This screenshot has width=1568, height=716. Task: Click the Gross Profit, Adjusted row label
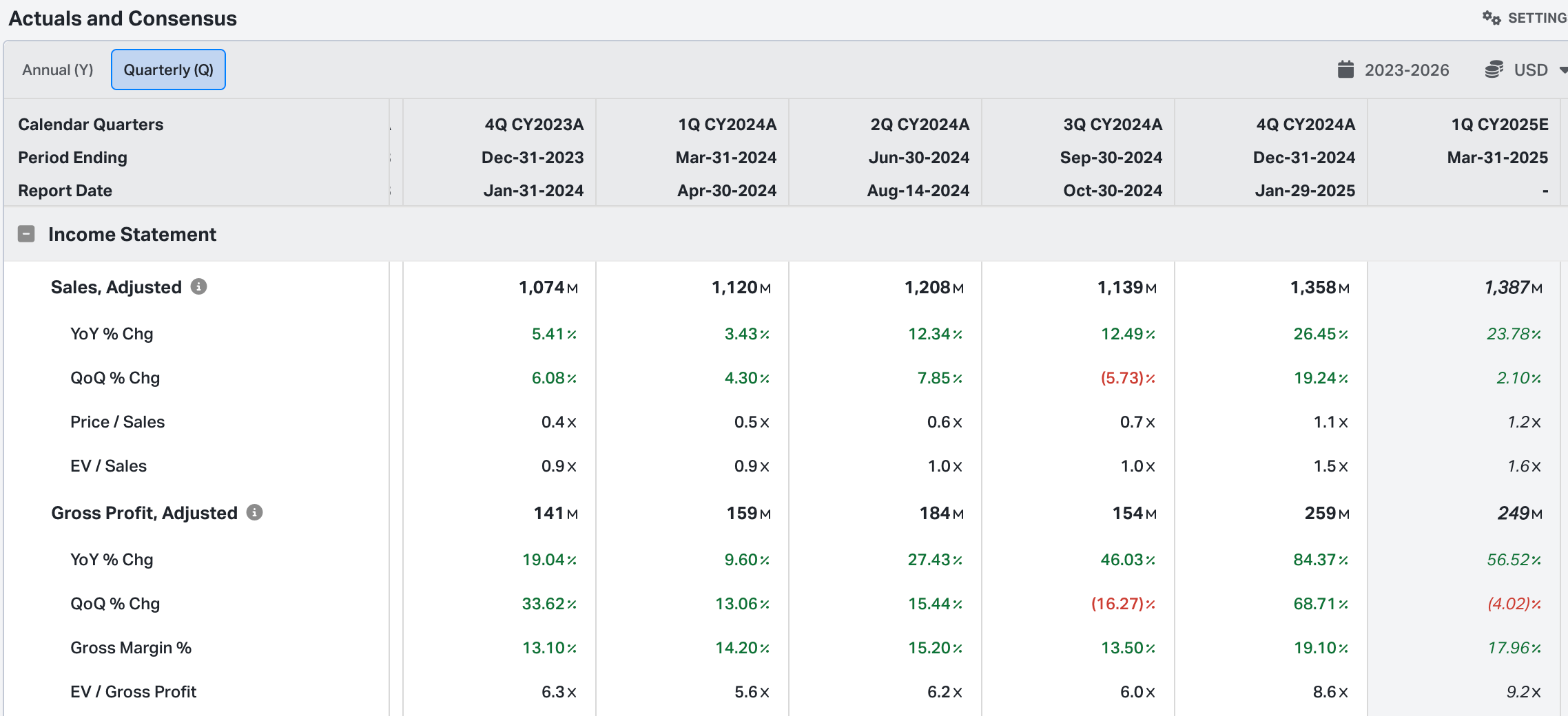point(144,513)
